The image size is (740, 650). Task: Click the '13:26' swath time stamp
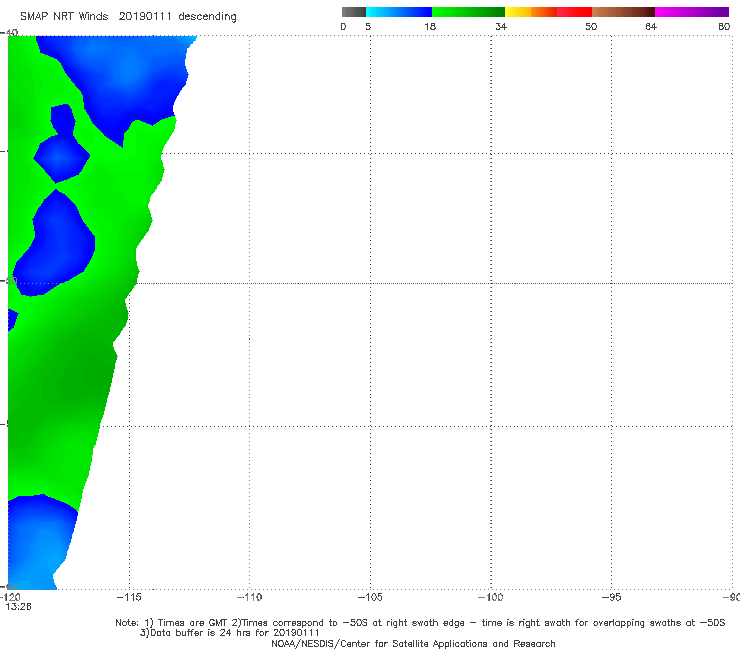(18, 607)
